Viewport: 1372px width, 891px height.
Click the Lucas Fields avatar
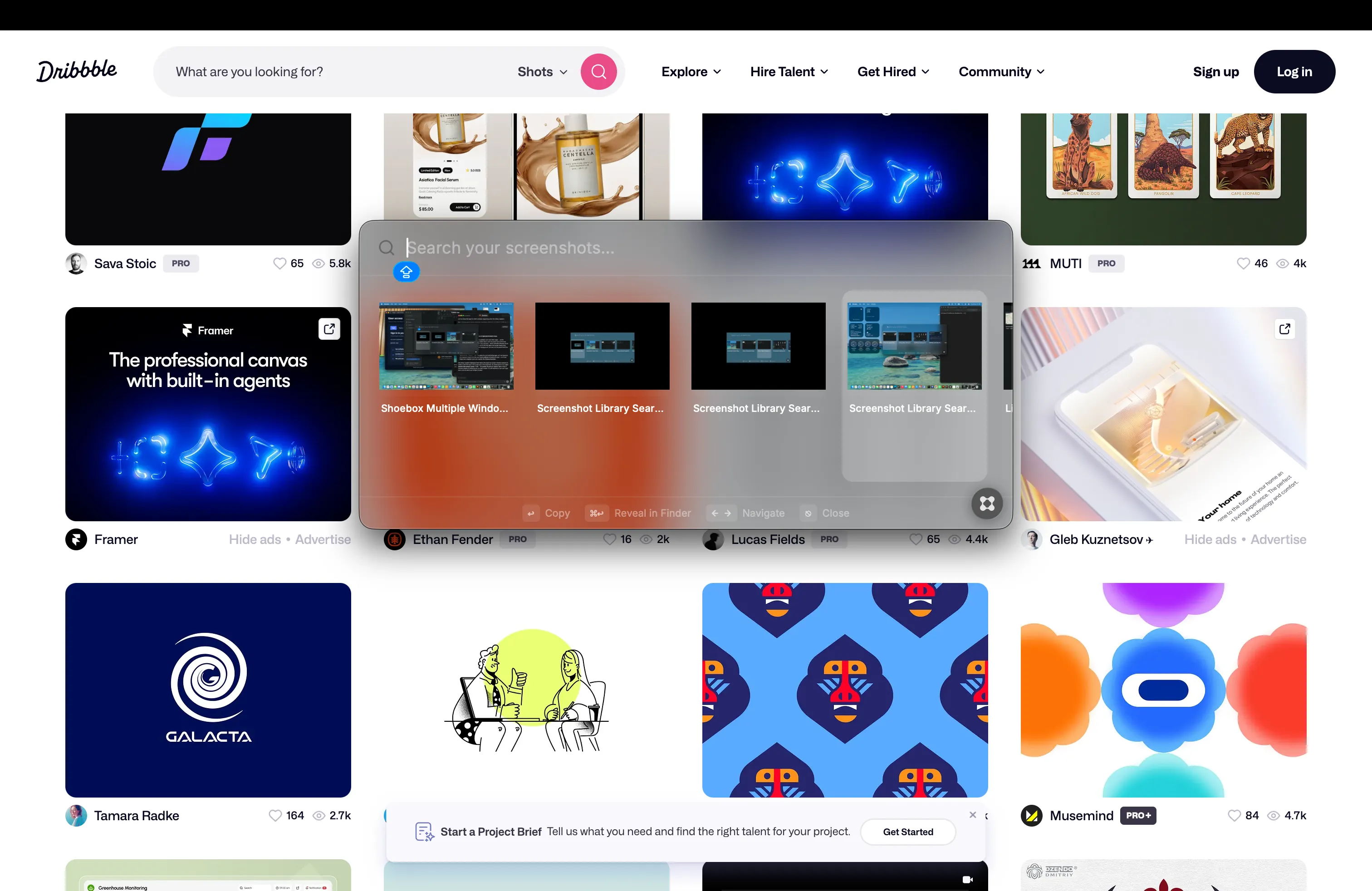(x=713, y=539)
